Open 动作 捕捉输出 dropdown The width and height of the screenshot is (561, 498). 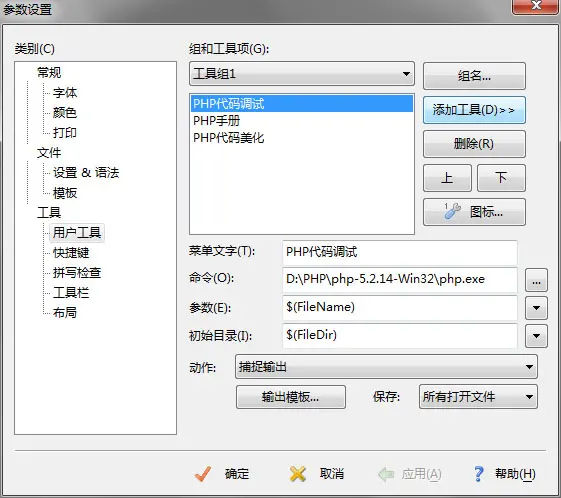(386, 367)
